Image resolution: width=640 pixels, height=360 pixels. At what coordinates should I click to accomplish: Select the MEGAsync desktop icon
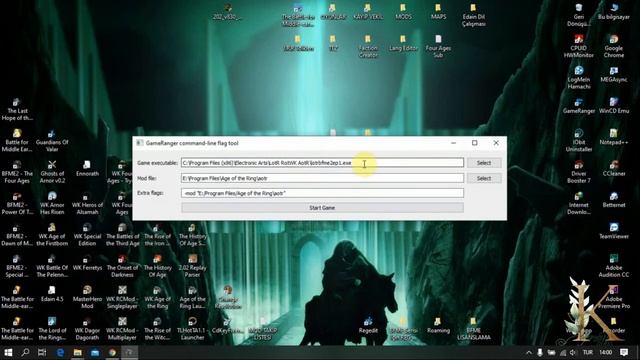click(x=613, y=74)
